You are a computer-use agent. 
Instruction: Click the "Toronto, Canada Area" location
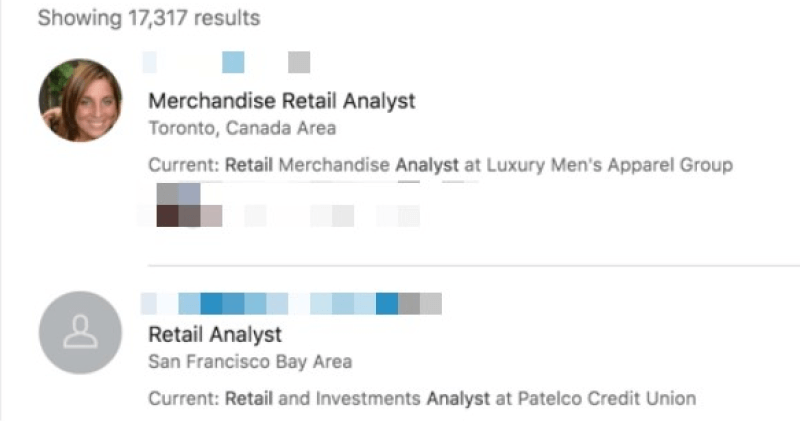click(242, 128)
